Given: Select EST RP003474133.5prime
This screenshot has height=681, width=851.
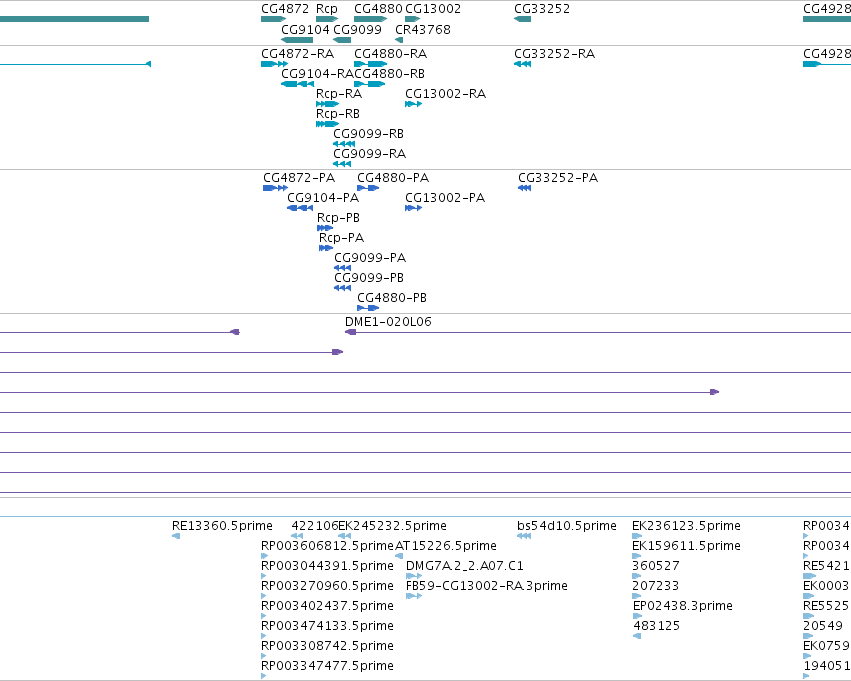Looking at the screenshot, I should coord(264,637).
